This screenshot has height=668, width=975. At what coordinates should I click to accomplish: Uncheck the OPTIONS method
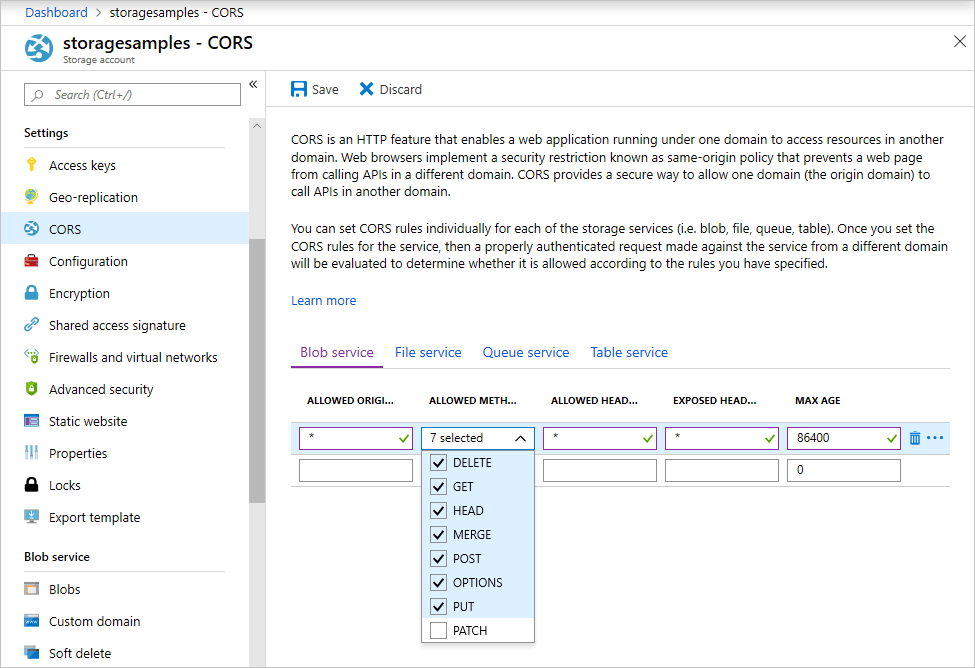[x=437, y=582]
